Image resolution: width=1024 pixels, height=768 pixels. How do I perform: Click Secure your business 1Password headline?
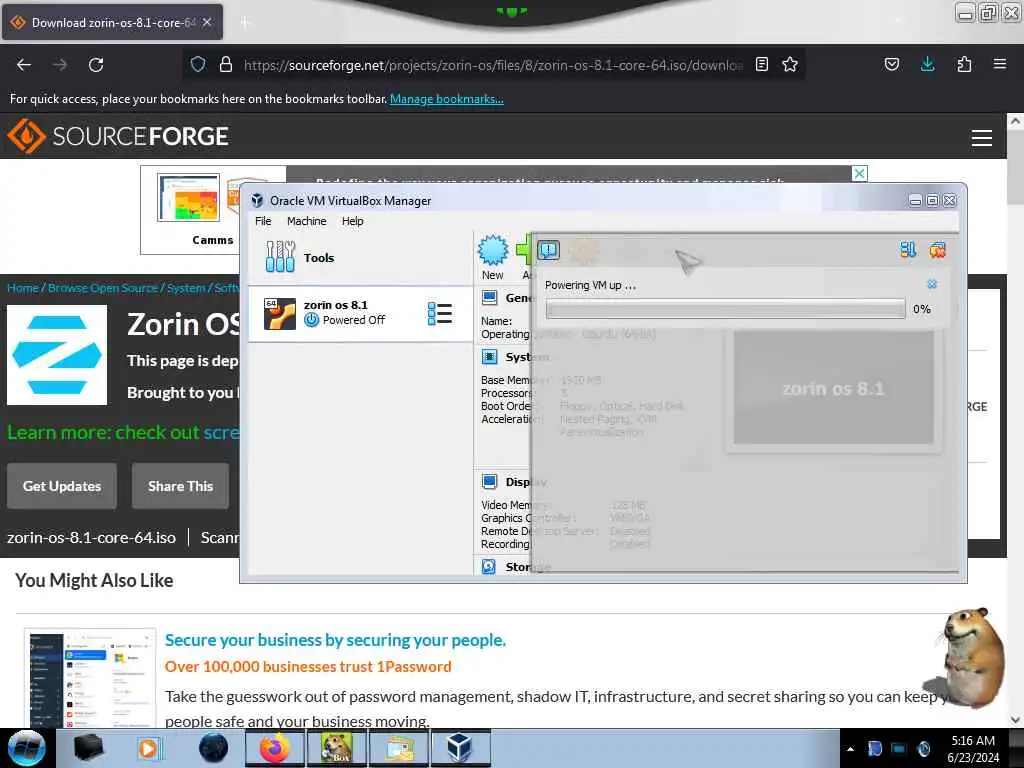[335, 640]
